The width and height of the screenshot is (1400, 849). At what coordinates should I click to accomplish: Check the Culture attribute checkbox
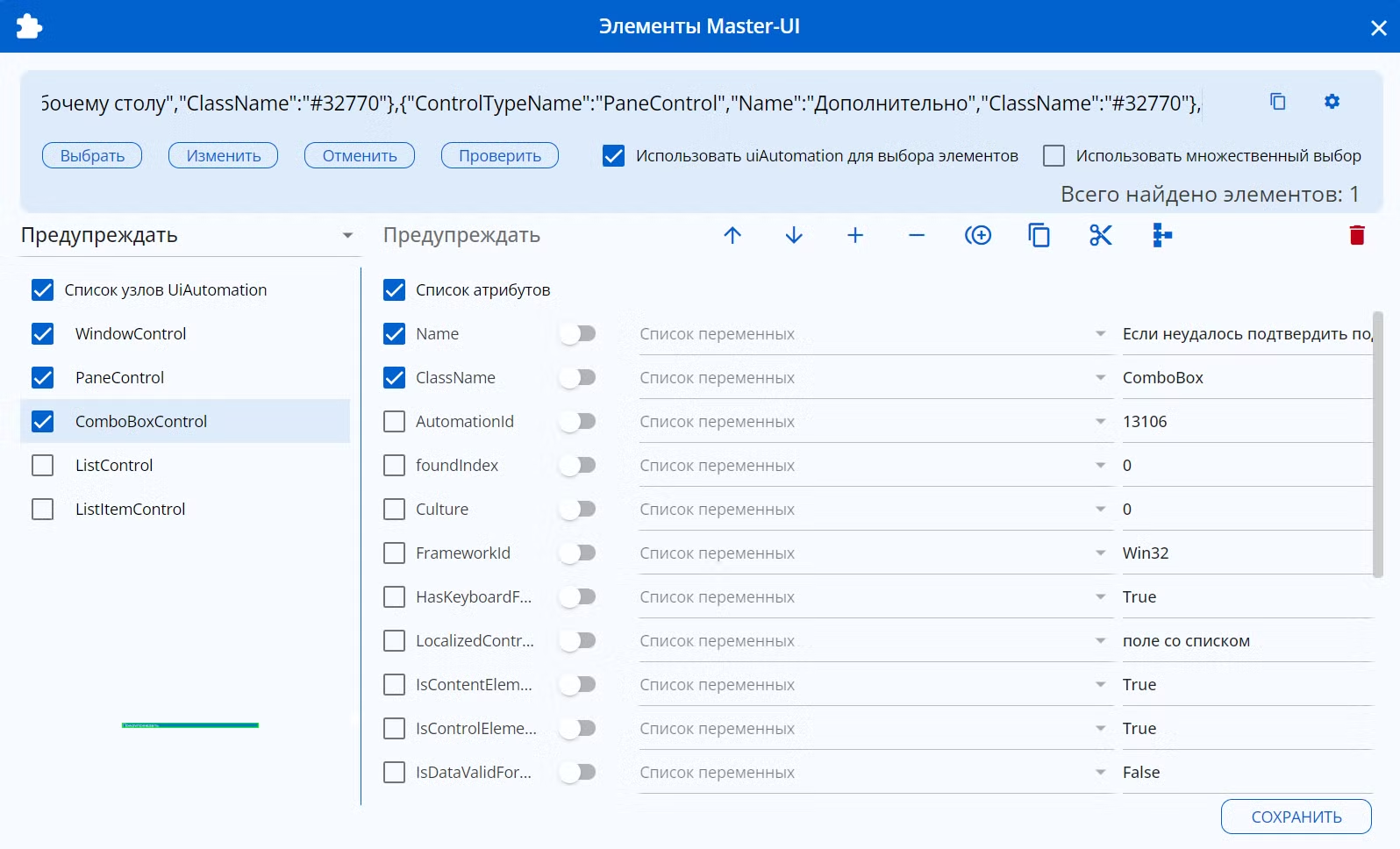[395, 510]
